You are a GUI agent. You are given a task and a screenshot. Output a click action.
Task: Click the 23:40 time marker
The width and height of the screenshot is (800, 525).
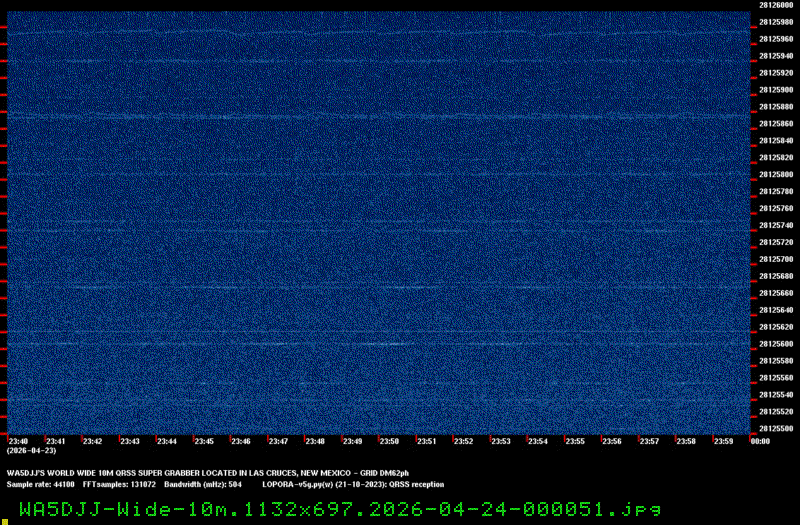pyautogui.click(x=19, y=441)
